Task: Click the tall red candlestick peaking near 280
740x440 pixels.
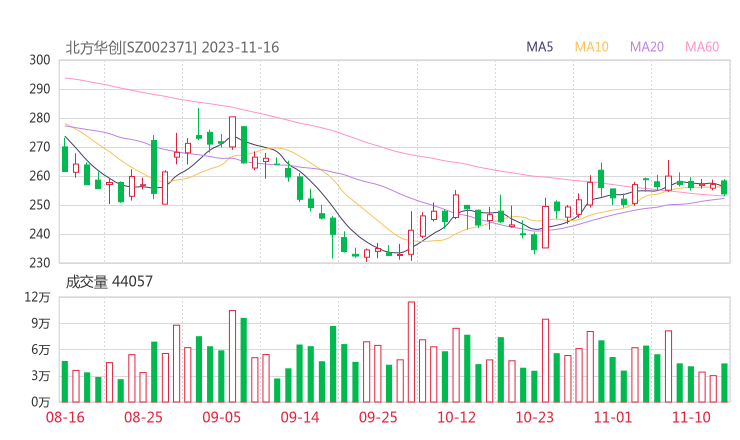Action: pos(232,132)
